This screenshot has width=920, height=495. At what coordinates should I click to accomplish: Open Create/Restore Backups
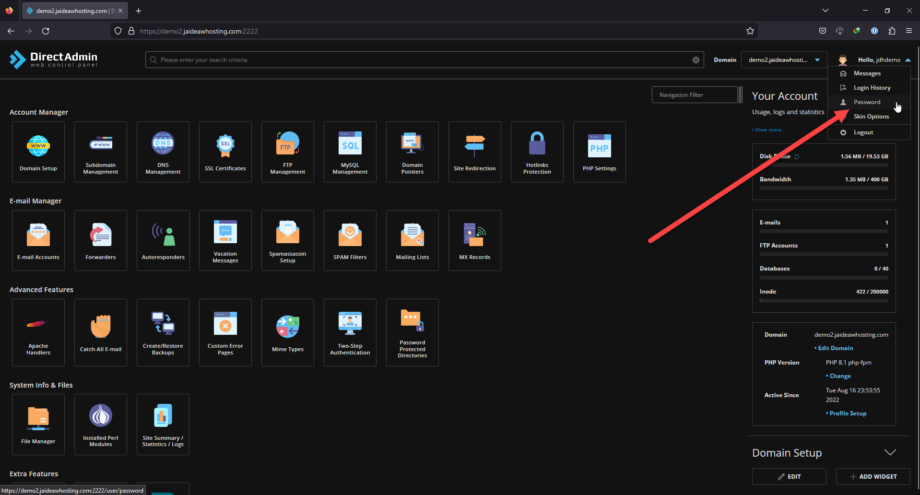tap(163, 333)
